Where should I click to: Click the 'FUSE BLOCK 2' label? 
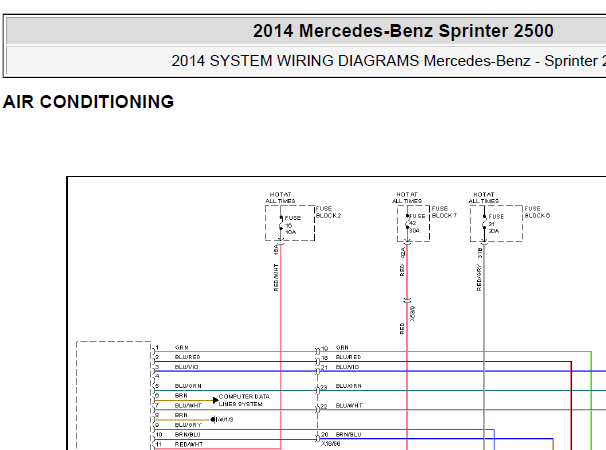tap(329, 212)
